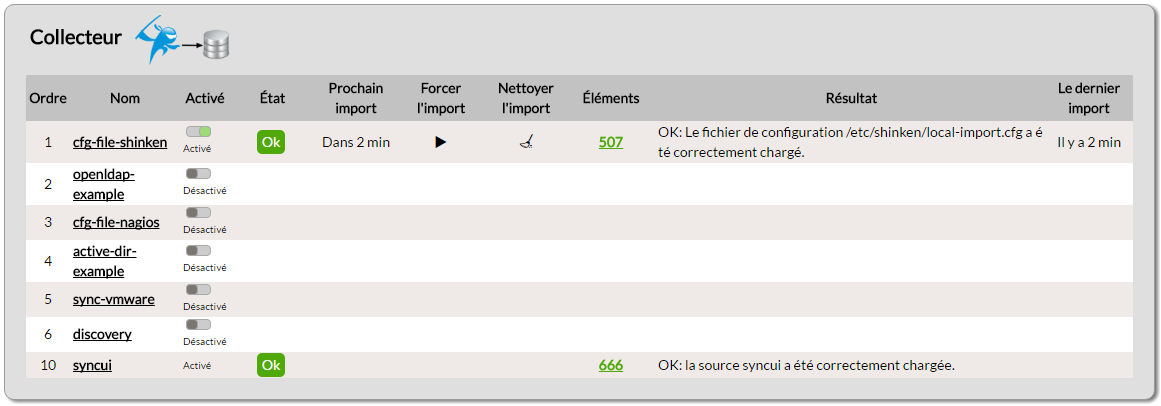
Task: Click the Ok state badge for syncui
Action: click(x=271, y=365)
